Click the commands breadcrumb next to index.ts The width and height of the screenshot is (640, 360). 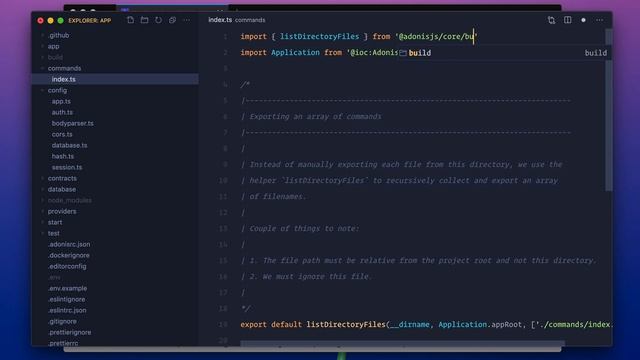(x=250, y=20)
